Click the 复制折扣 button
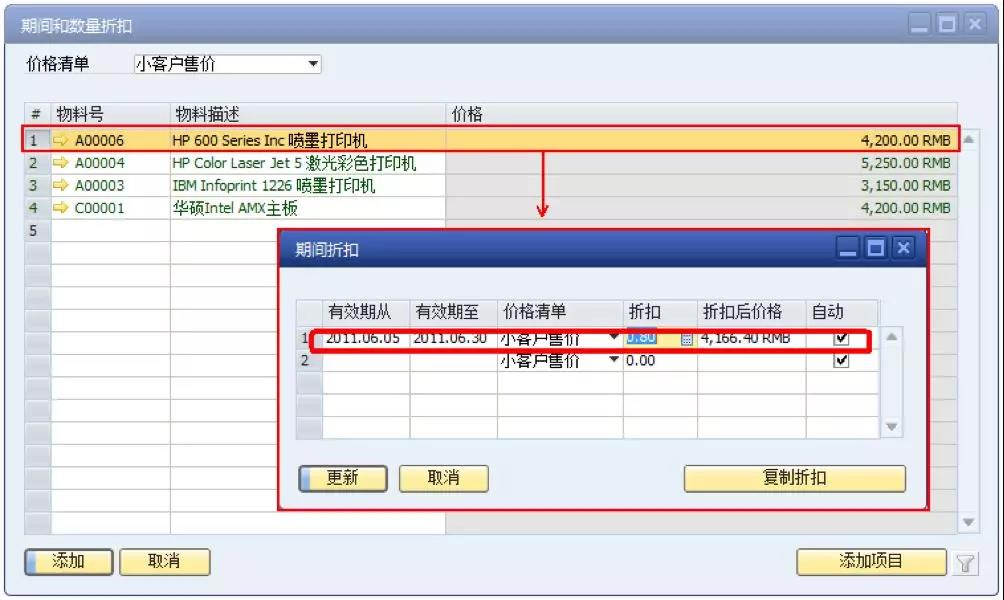 click(795, 478)
